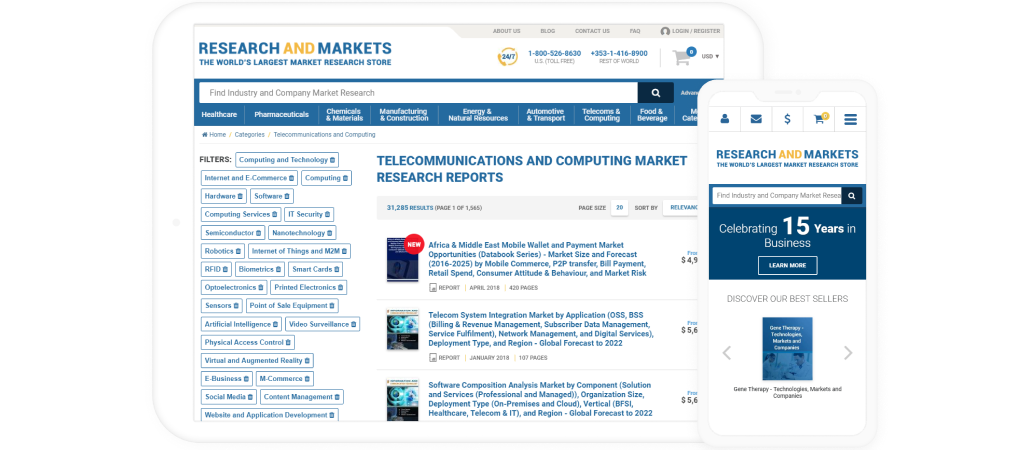Delete the Sensors filter tag
1018x450 pixels.
click(x=237, y=305)
